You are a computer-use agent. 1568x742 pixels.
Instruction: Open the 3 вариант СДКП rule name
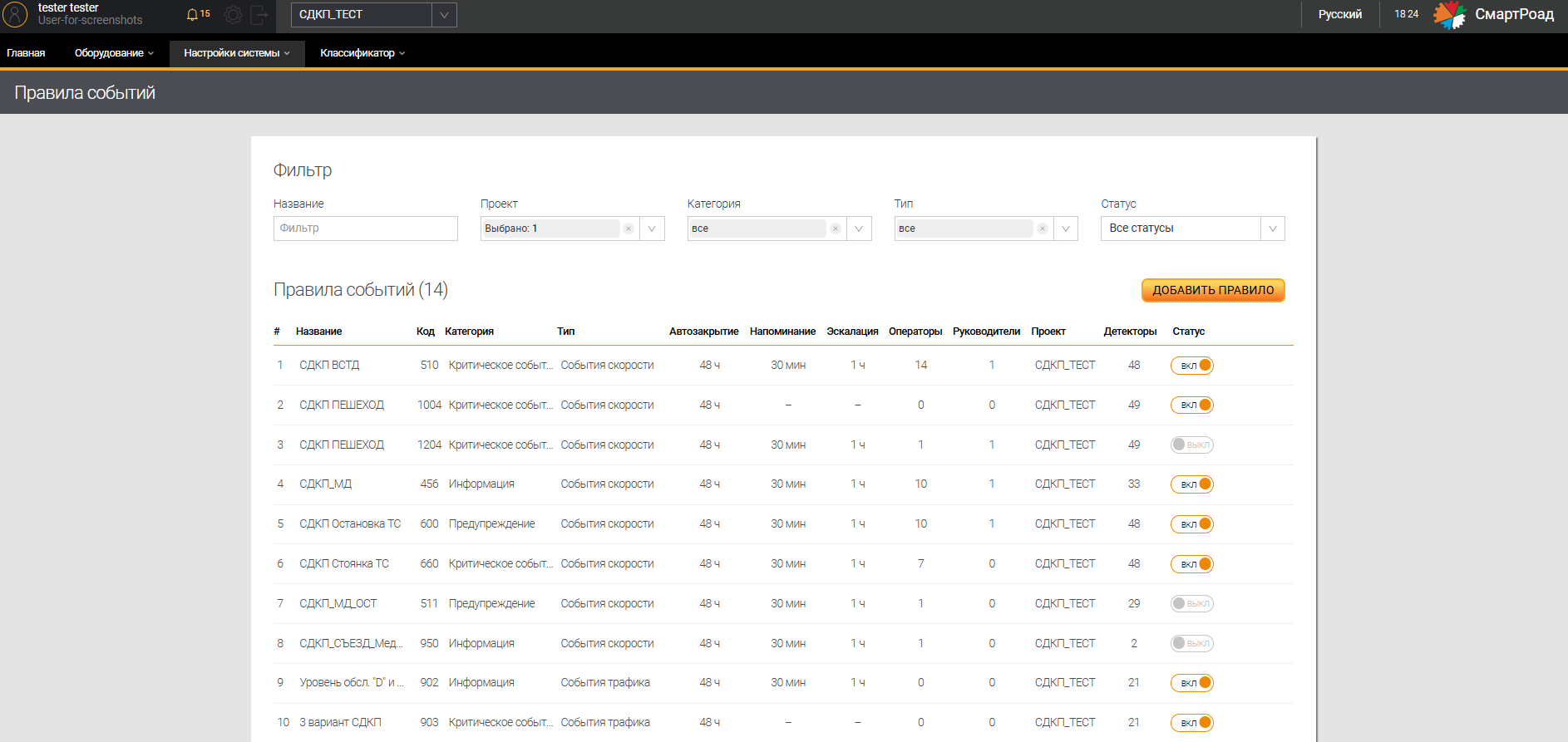pos(340,723)
